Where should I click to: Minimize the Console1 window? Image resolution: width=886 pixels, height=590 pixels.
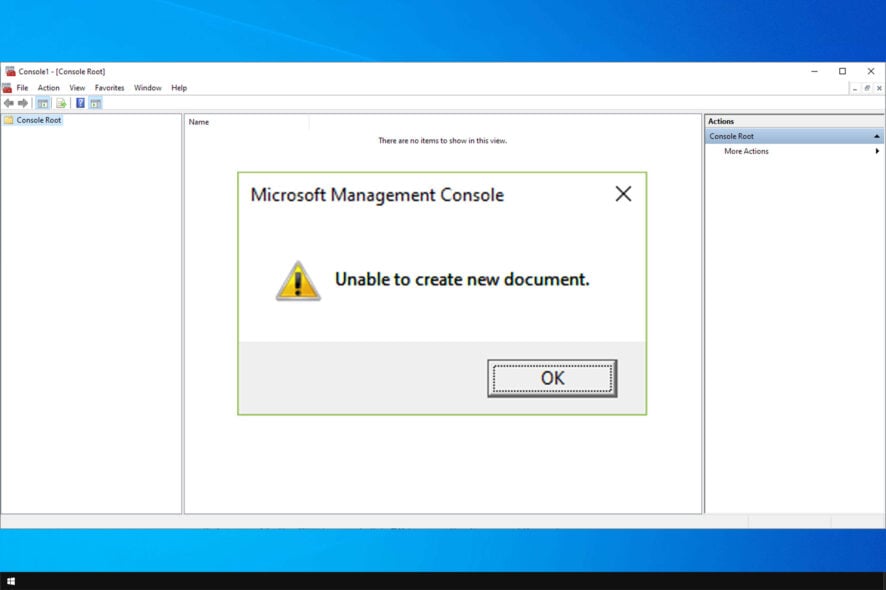[814, 71]
